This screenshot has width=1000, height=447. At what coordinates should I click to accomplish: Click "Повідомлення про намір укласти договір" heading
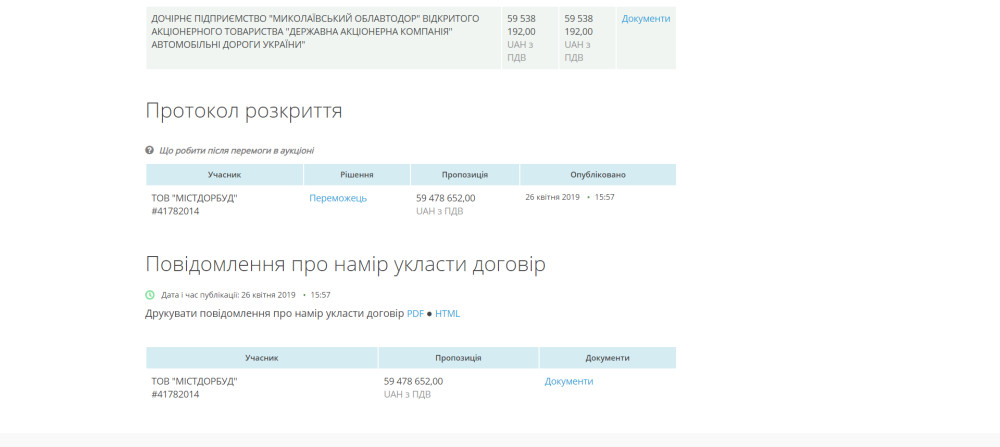point(345,264)
